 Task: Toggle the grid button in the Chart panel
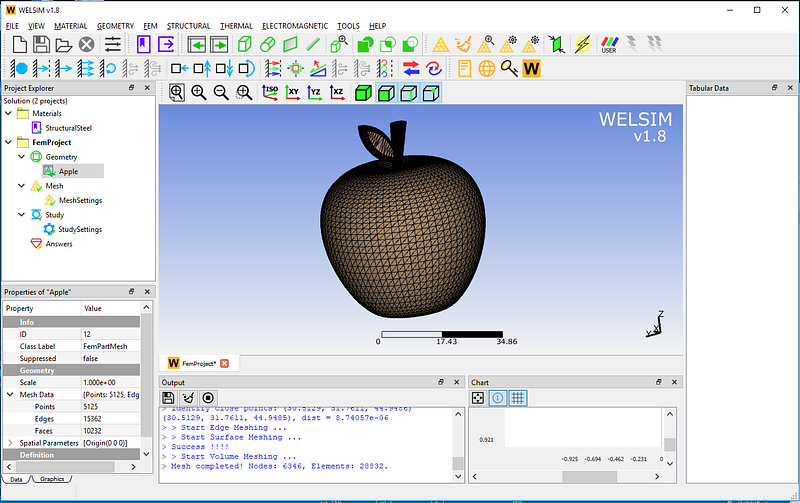click(x=518, y=398)
